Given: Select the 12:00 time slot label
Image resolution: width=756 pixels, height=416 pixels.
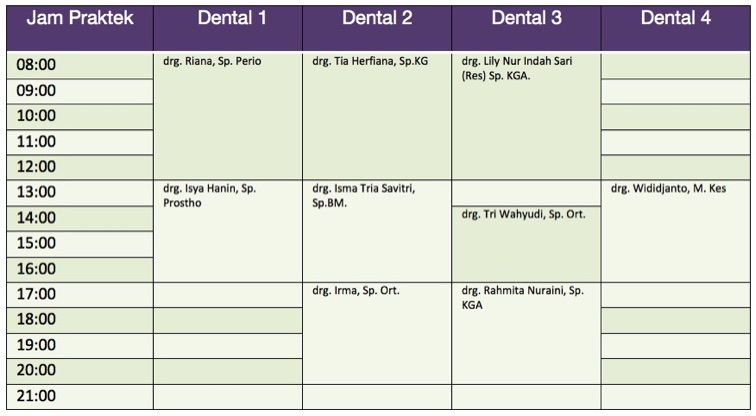Looking at the screenshot, I should tap(37, 167).
